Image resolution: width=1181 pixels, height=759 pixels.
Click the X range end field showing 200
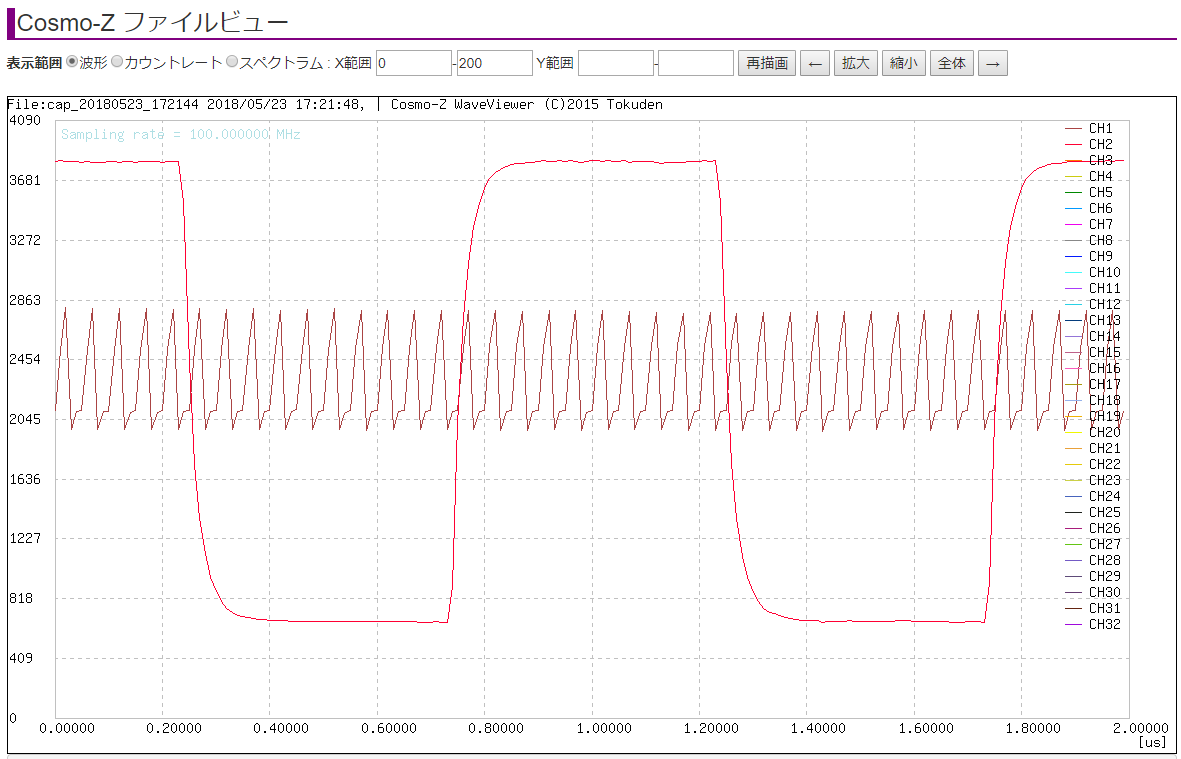[495, 63]
